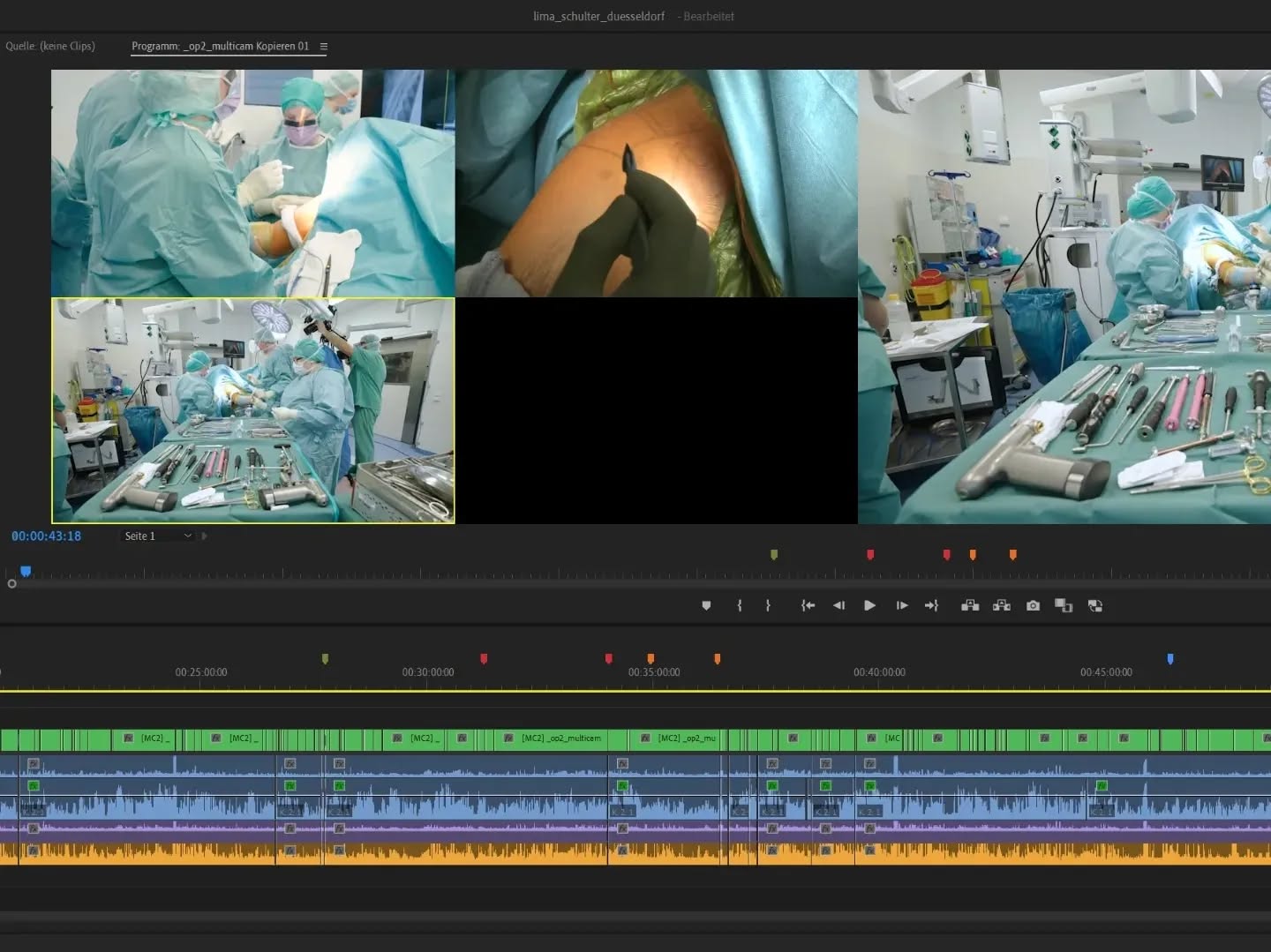
Task: Click the Mark Out bracket icon
Action: 768,605
